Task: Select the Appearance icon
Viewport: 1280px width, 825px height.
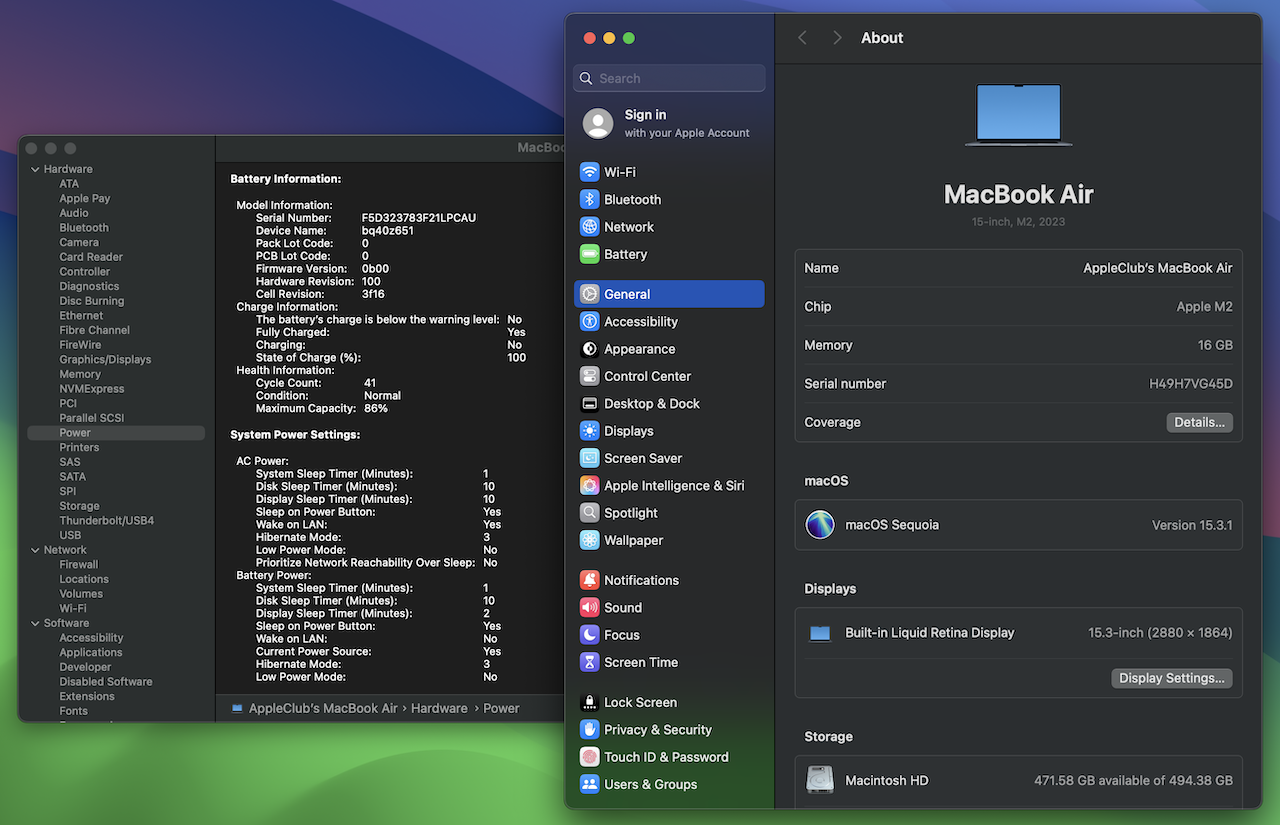Action: point(590,349)
